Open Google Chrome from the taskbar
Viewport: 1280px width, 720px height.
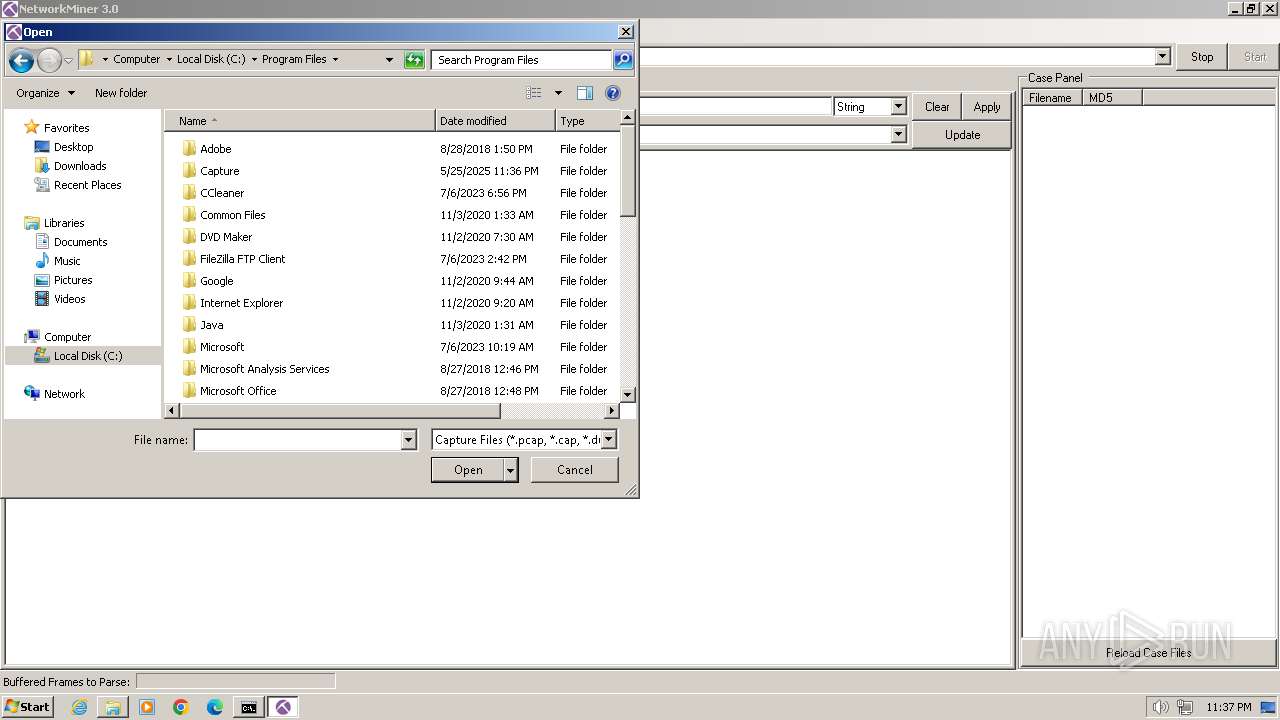coord(181,707)
